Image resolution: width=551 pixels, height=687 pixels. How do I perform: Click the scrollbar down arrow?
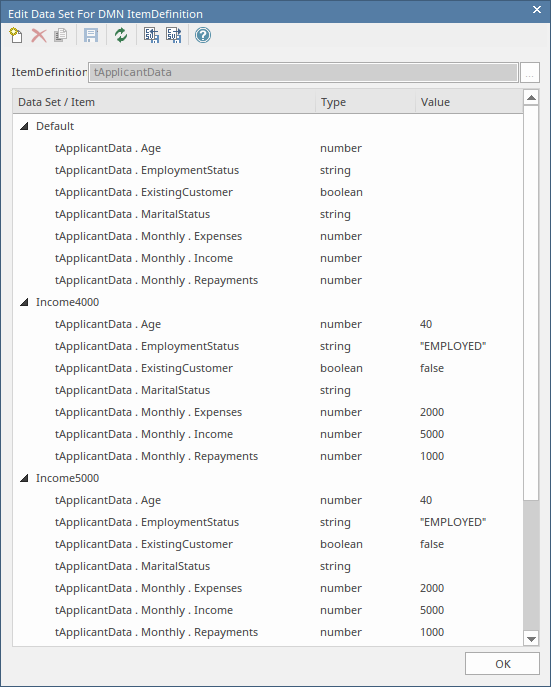coord(531,639)
